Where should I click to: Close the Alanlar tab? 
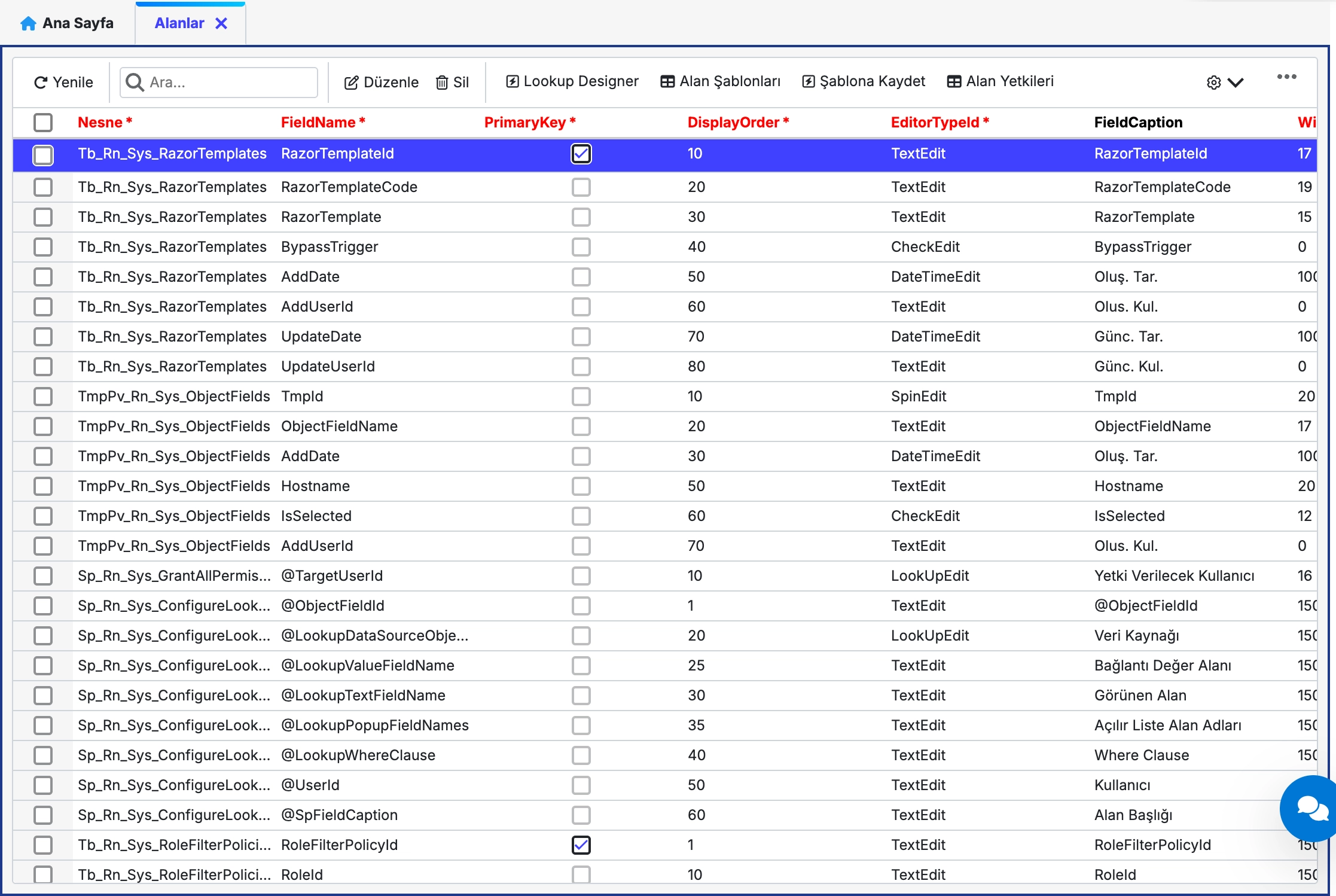pyautogui.click(x=221, y=23)
